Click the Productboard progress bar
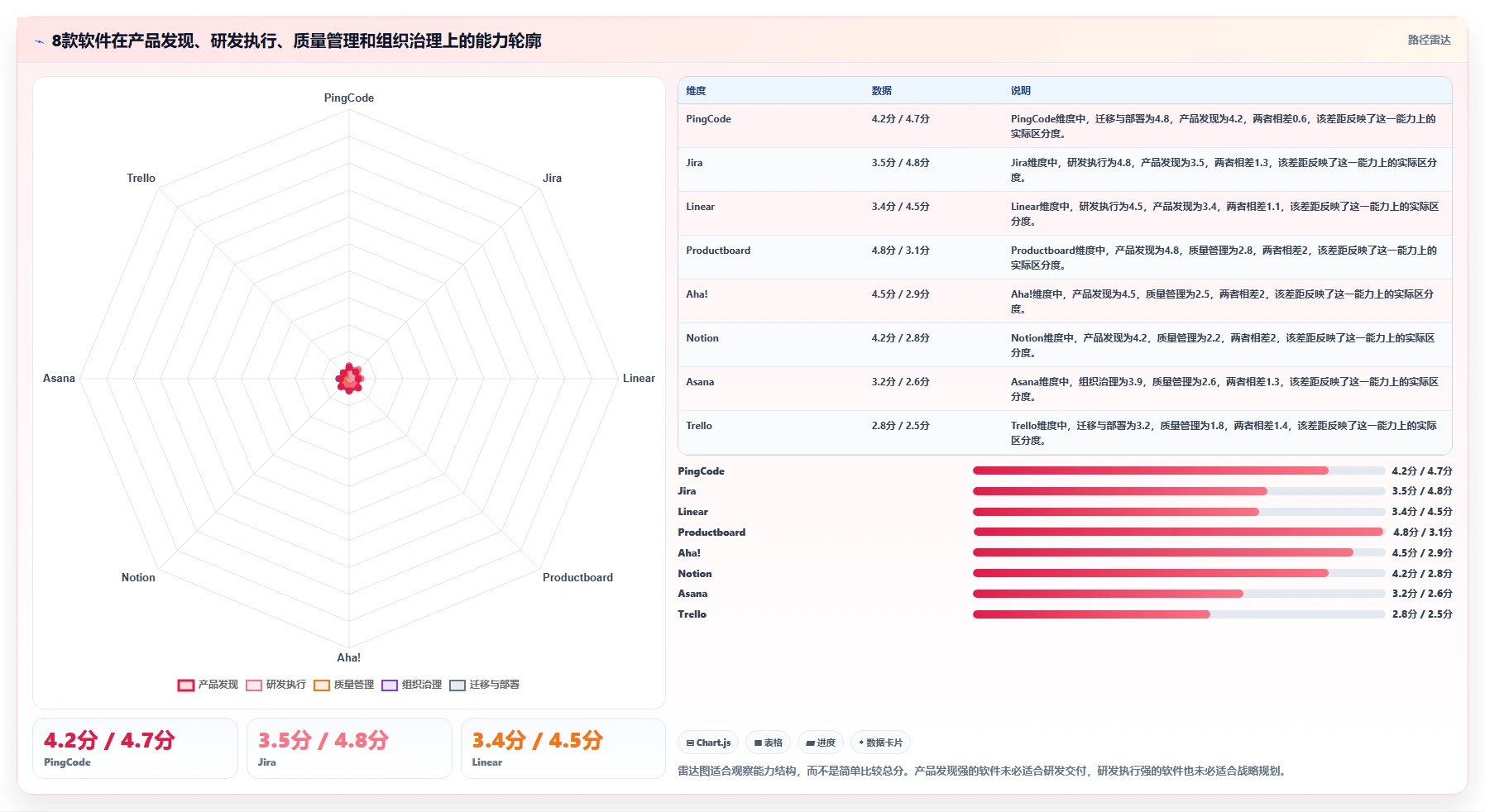 1179,532
